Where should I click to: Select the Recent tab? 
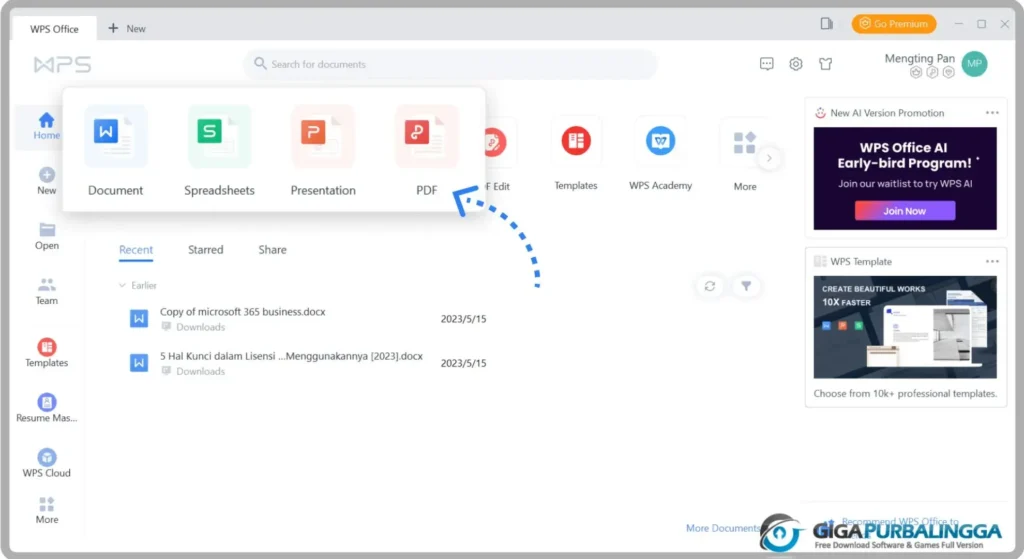pyautogui.click(x=136, y=249)
